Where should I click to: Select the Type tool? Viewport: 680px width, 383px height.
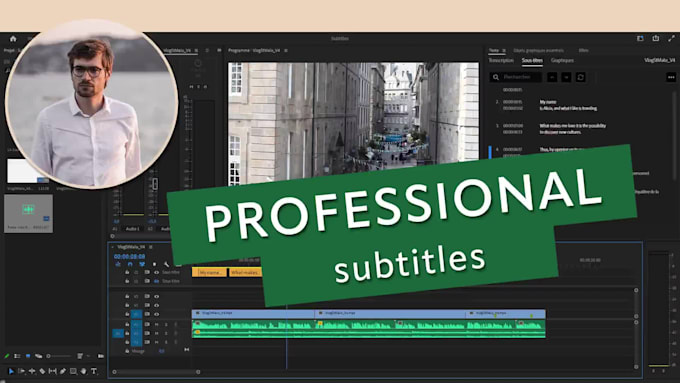tap(94, 371)
